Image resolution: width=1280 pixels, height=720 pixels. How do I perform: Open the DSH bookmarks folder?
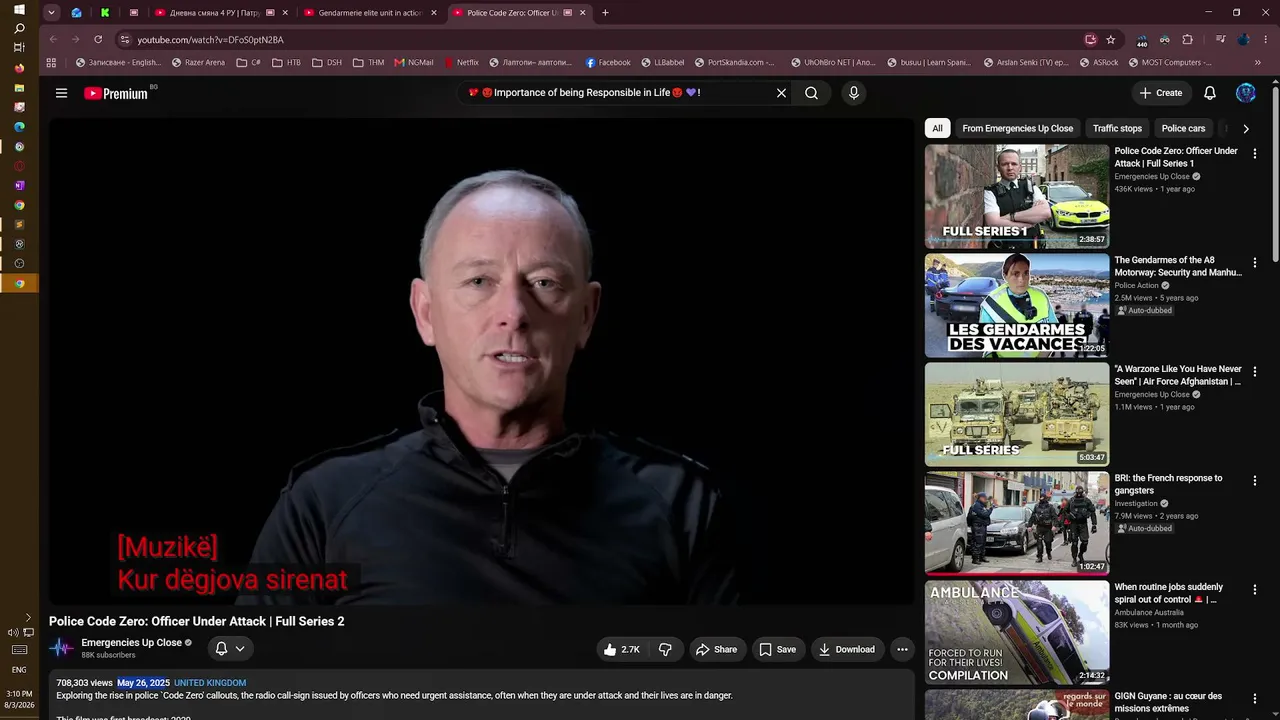coord(327,62)
